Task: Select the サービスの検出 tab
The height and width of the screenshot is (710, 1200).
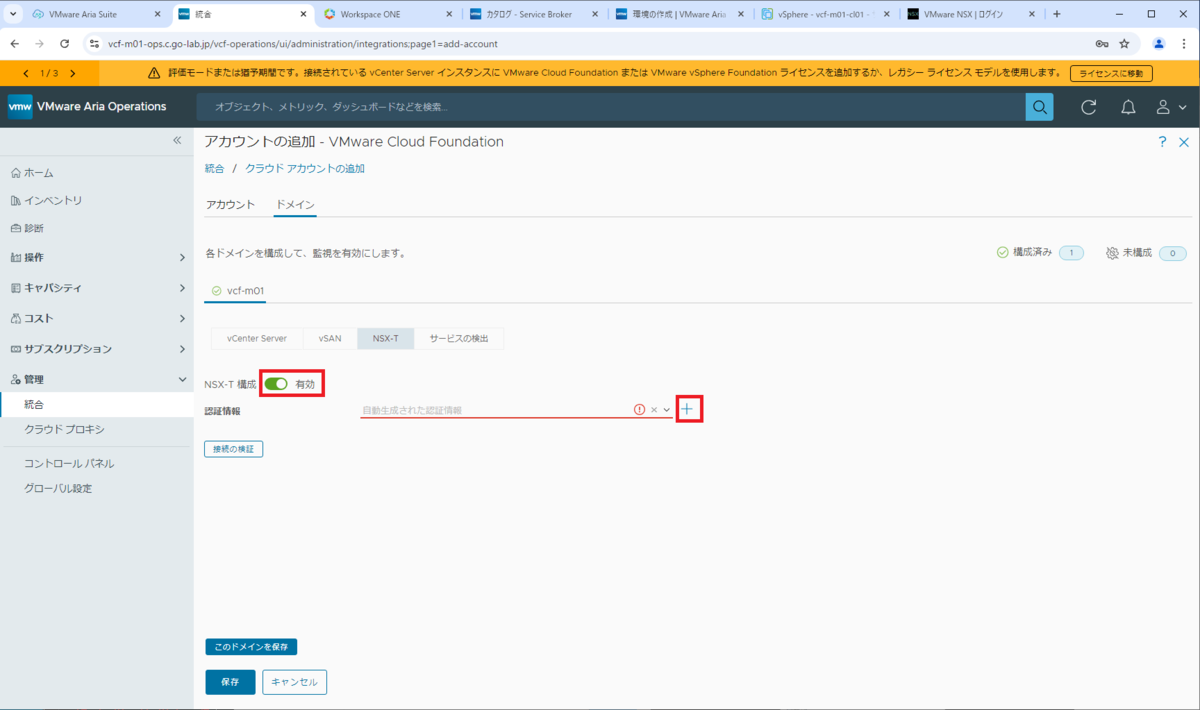Action: point(459,338)
